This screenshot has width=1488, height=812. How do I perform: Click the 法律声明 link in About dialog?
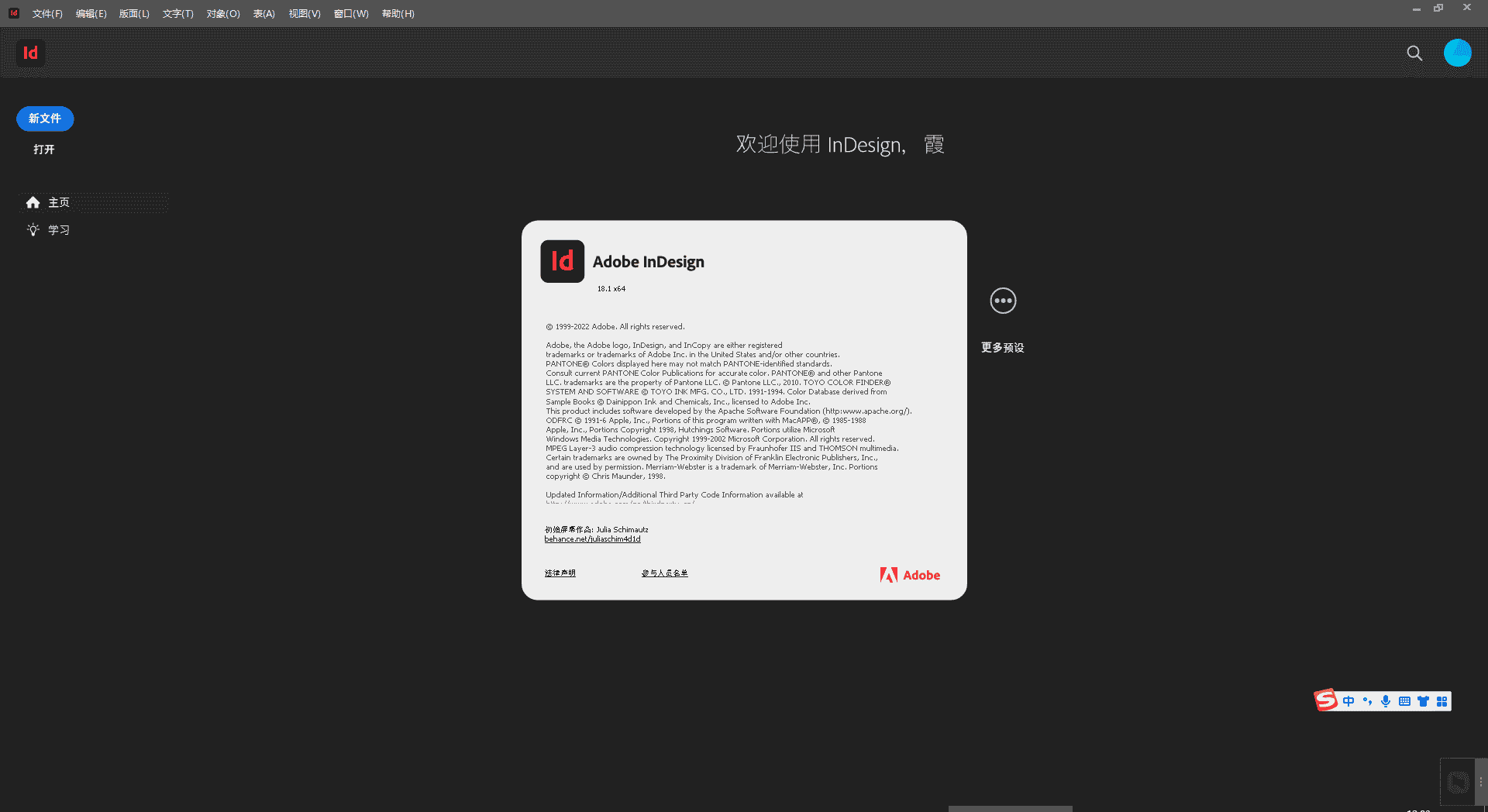tap(560, 573)
